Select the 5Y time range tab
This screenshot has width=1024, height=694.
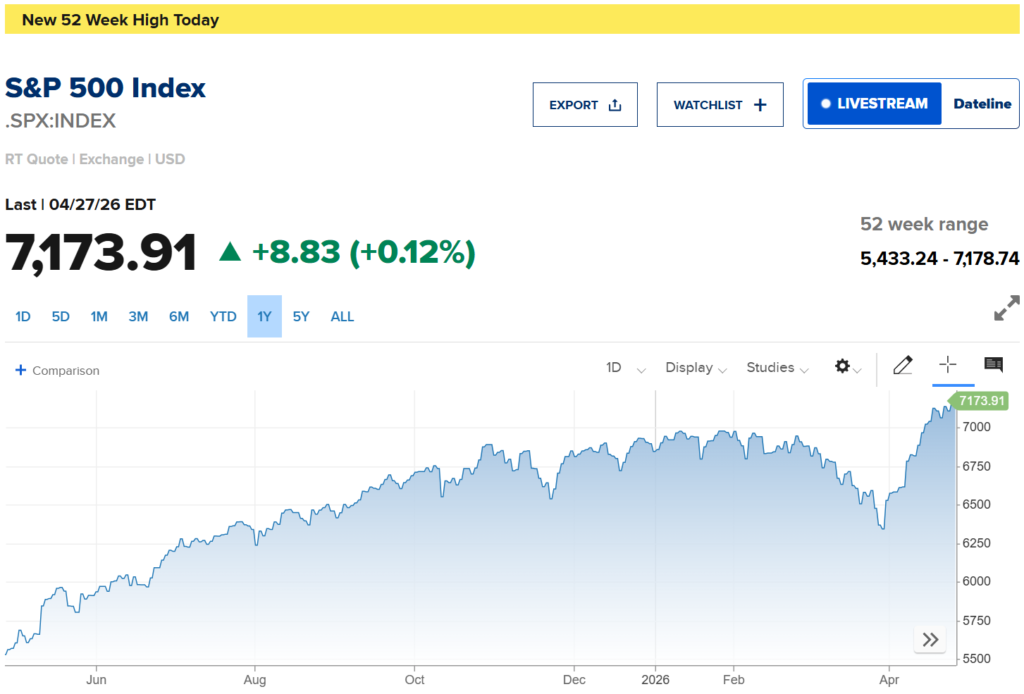tap(301, 317)
